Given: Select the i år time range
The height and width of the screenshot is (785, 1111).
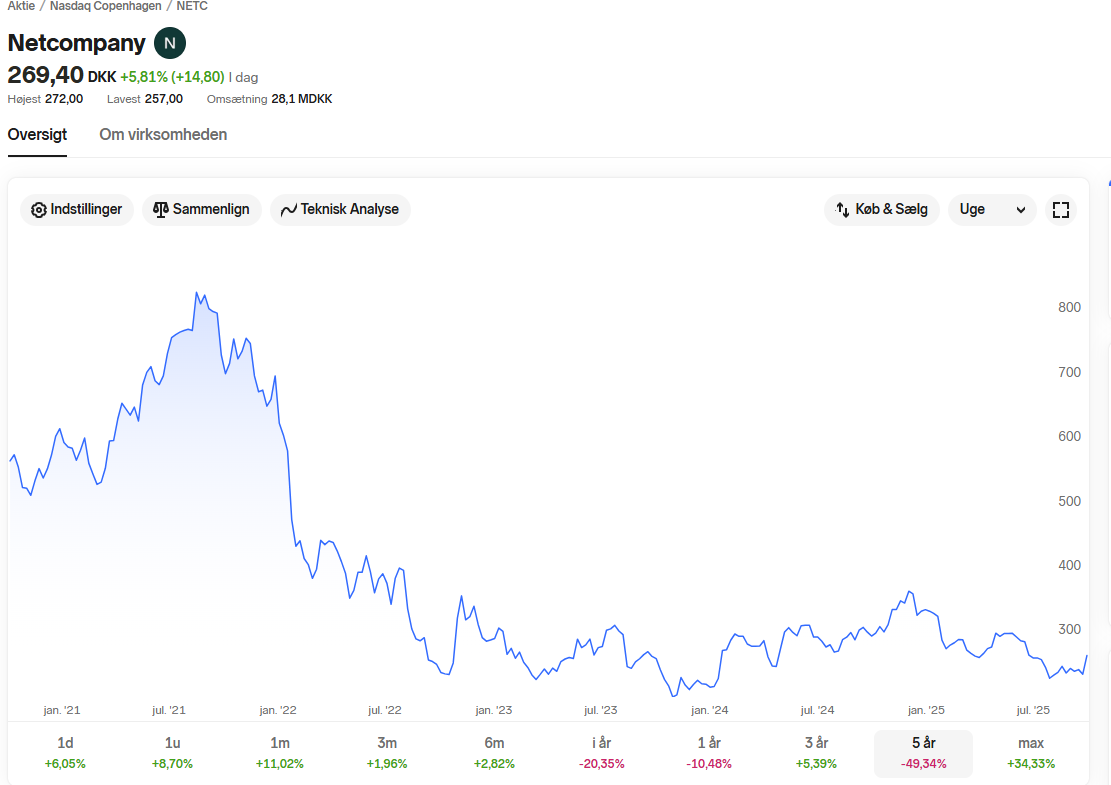Looking at the screenshot, I should pos(602,753).
